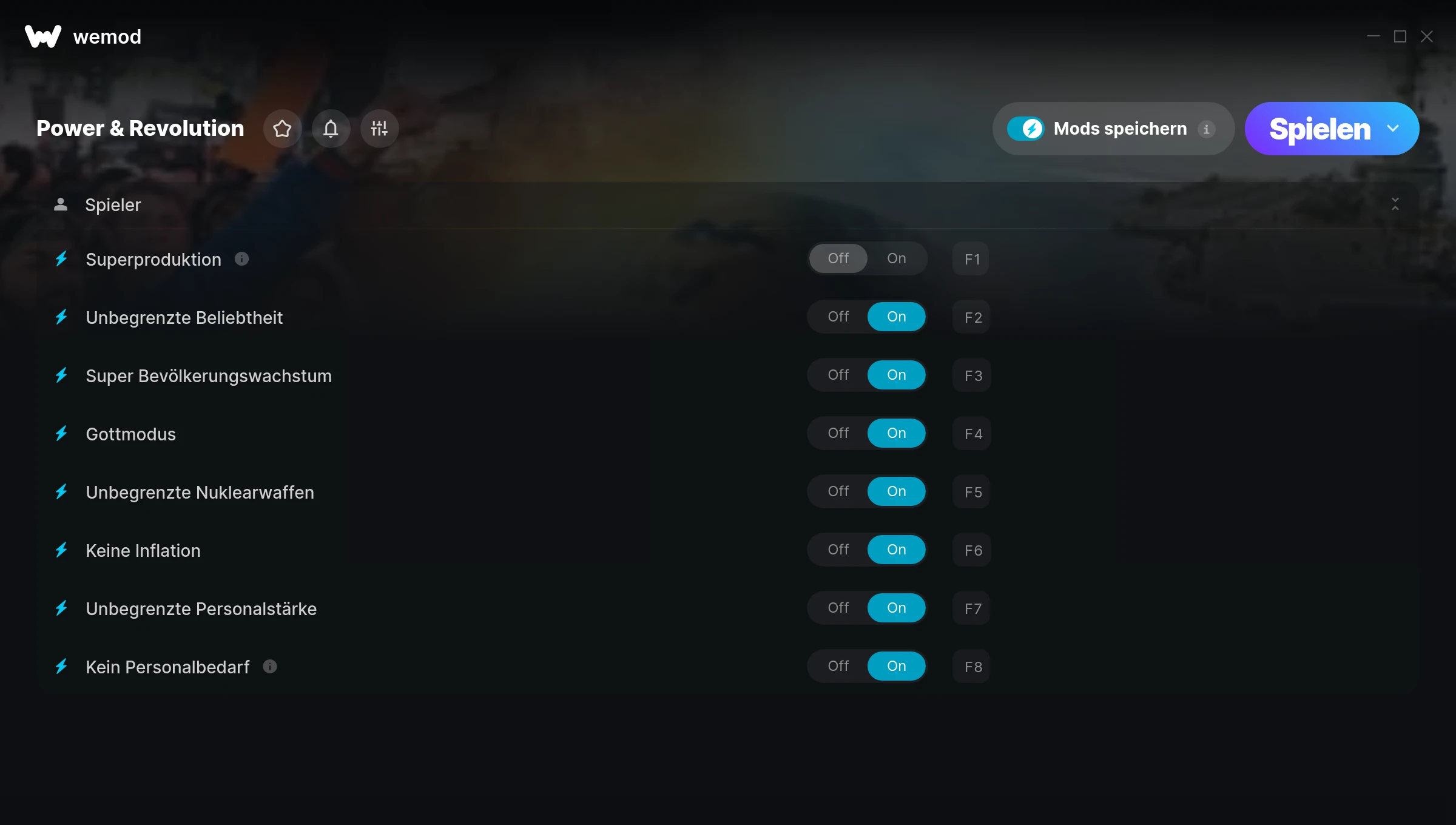Toggle the Mods speichern switch
Image resolution: width=1456 pixels, height=825 pixels.
[x=1026, y=129]
